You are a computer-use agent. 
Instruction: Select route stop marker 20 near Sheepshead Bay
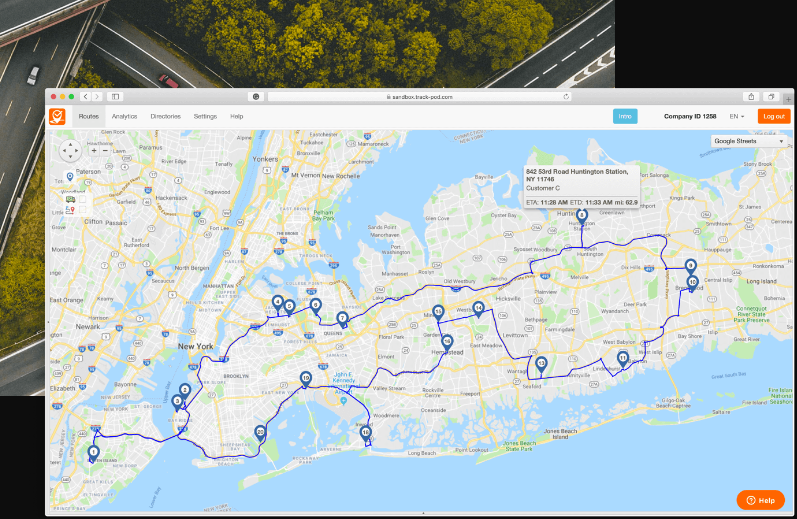(260, 433)
